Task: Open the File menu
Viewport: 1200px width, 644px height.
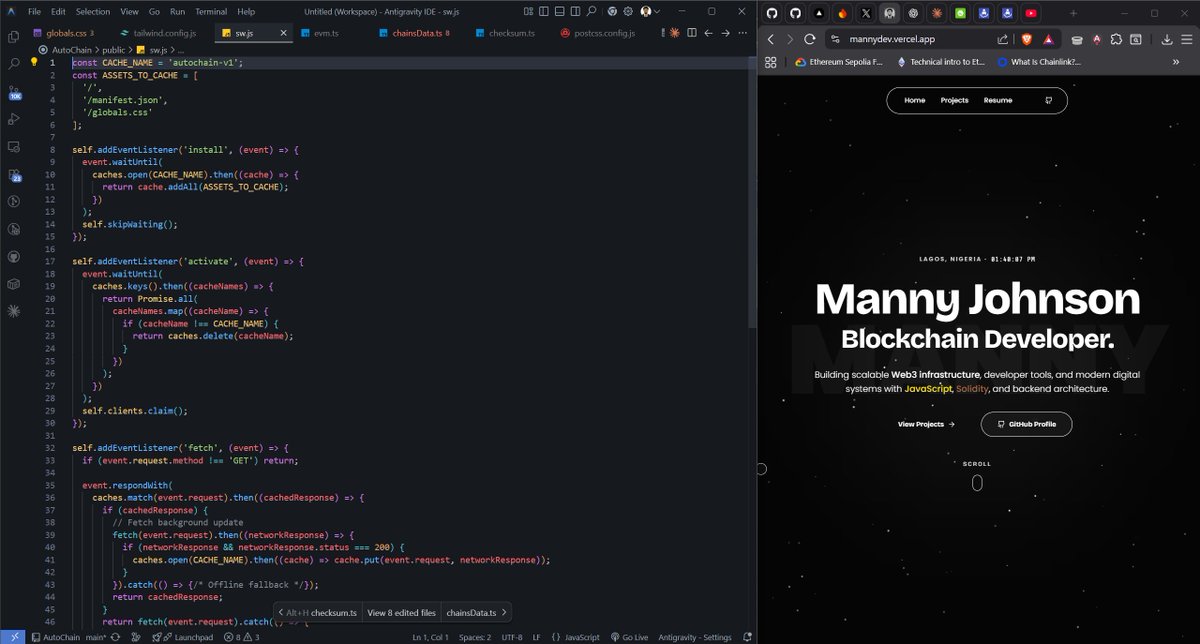Action: [x=35, y=11]
